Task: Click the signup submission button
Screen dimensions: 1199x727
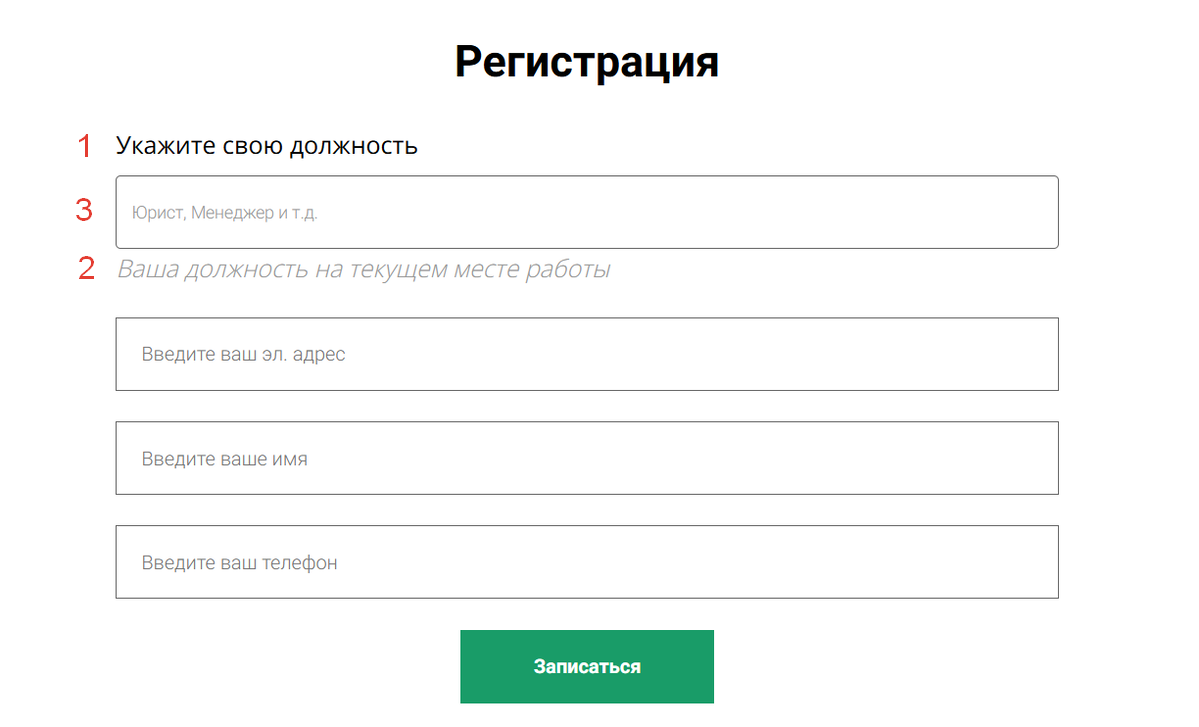Action: click(587, 666)
